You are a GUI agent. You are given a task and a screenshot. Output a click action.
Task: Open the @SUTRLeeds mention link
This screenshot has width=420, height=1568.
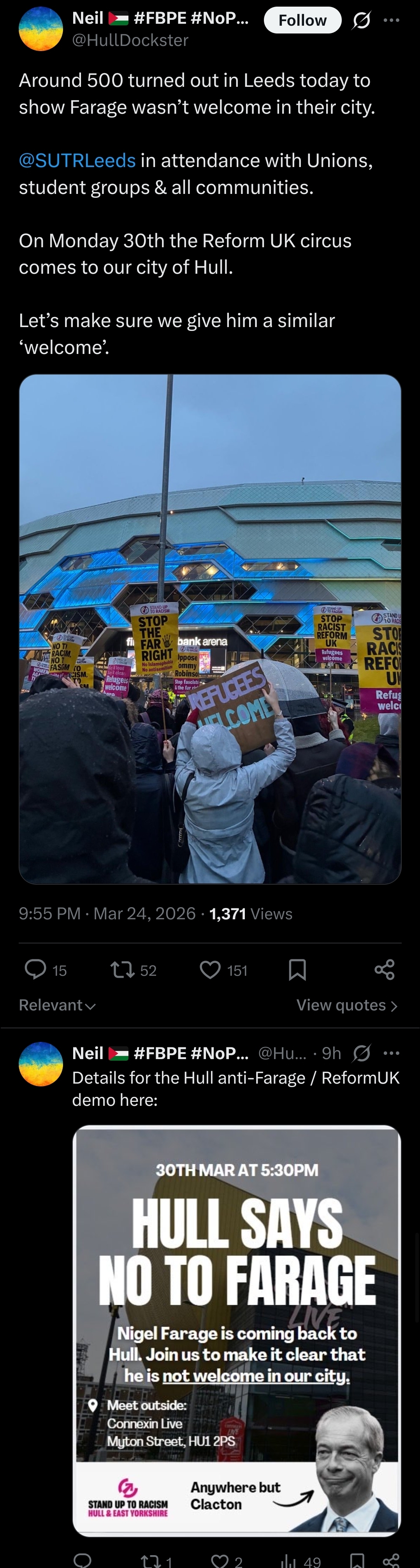77,160
